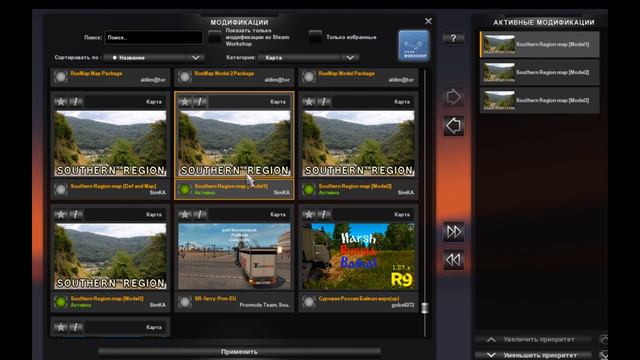Open the Сортировать по Название dropdown
Screen dimensions: 640x360
point(154,58)
